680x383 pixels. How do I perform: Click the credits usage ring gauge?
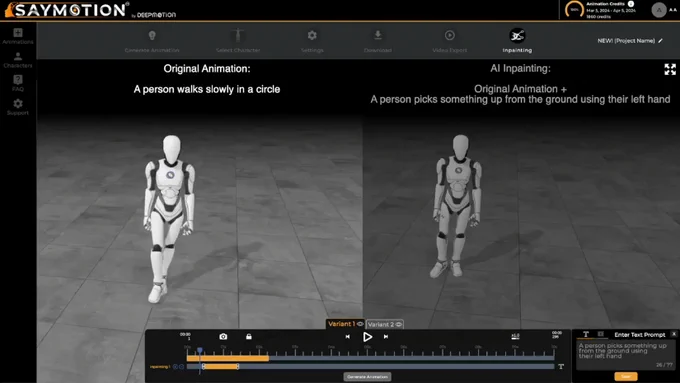click(574, 10)
